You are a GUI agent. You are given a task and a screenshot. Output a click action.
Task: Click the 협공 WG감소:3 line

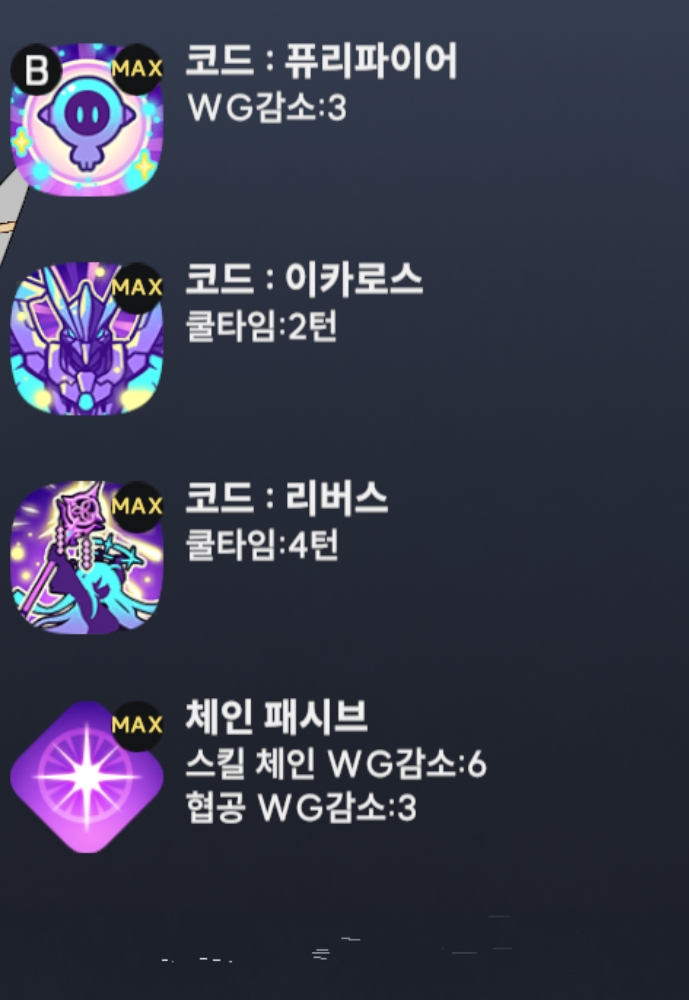tap(300, 808)
